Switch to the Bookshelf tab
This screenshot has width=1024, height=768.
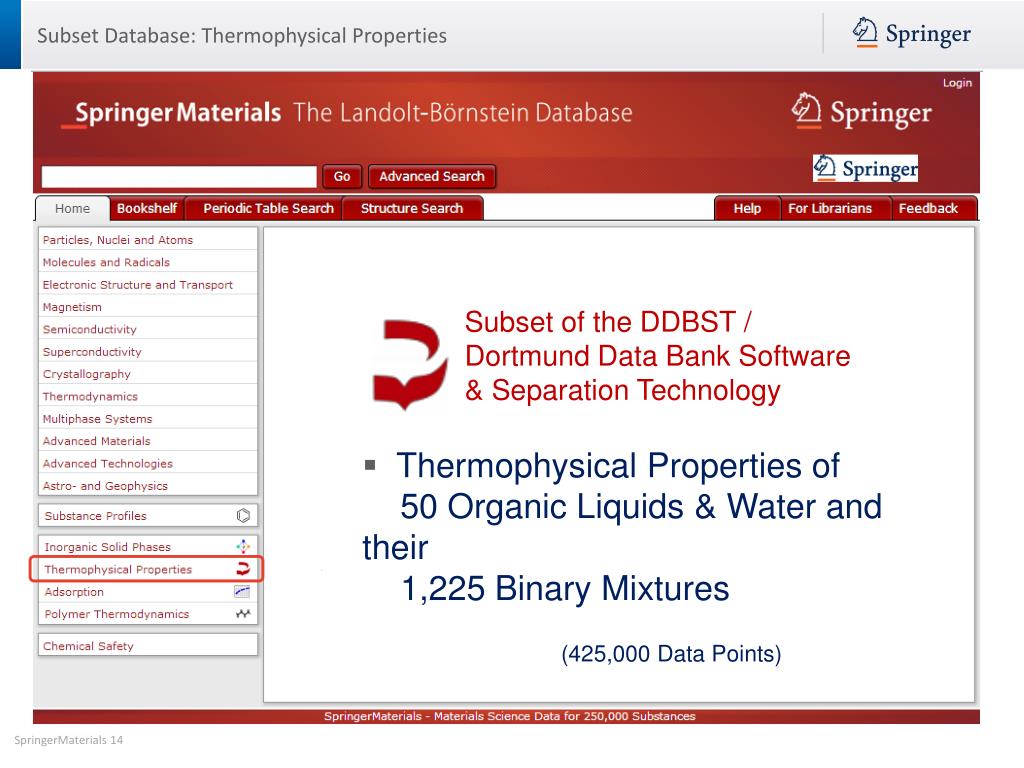click(147, 208)
